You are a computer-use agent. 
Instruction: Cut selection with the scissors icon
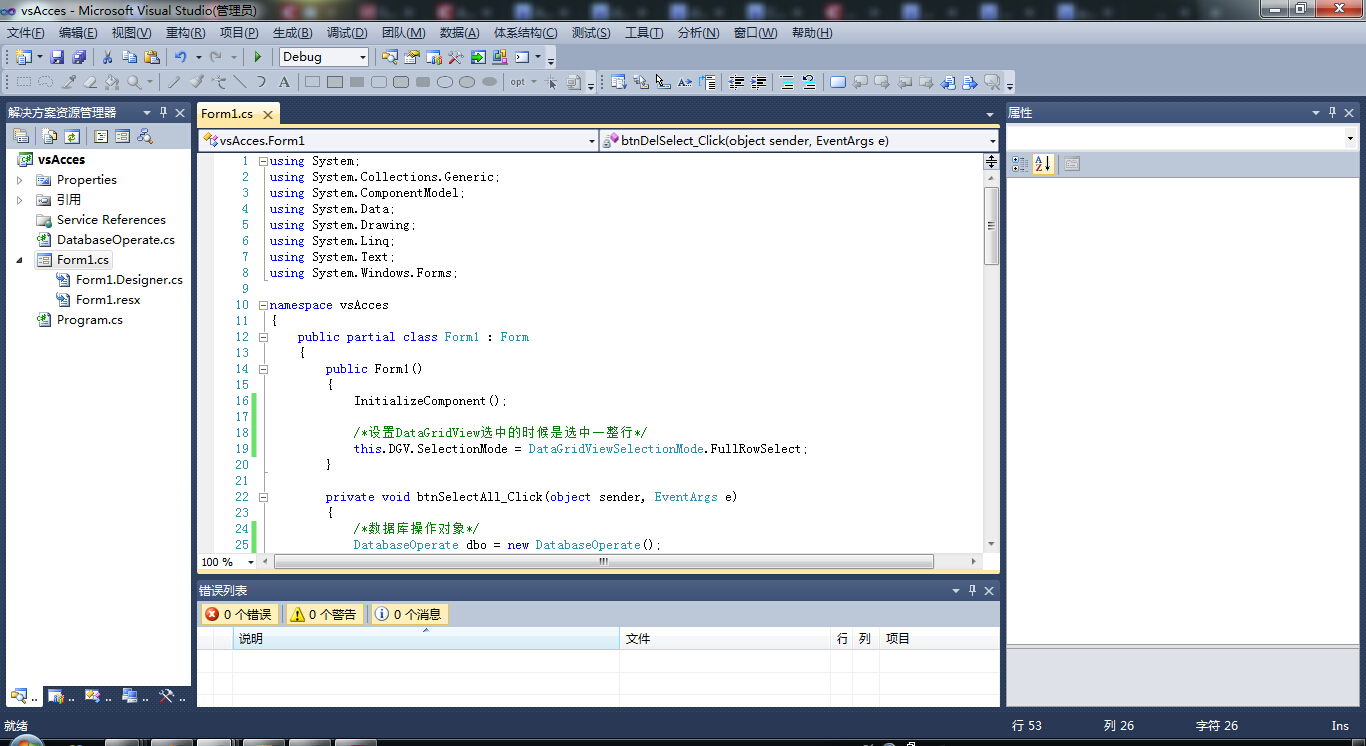(x=107, y=57)
